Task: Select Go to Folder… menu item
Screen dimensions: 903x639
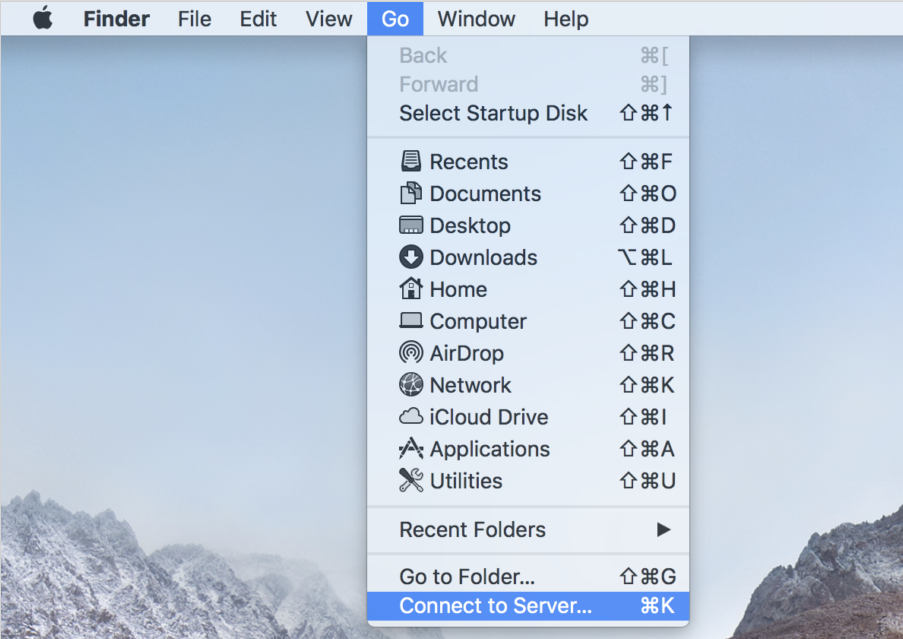Action: pos(467,576)
